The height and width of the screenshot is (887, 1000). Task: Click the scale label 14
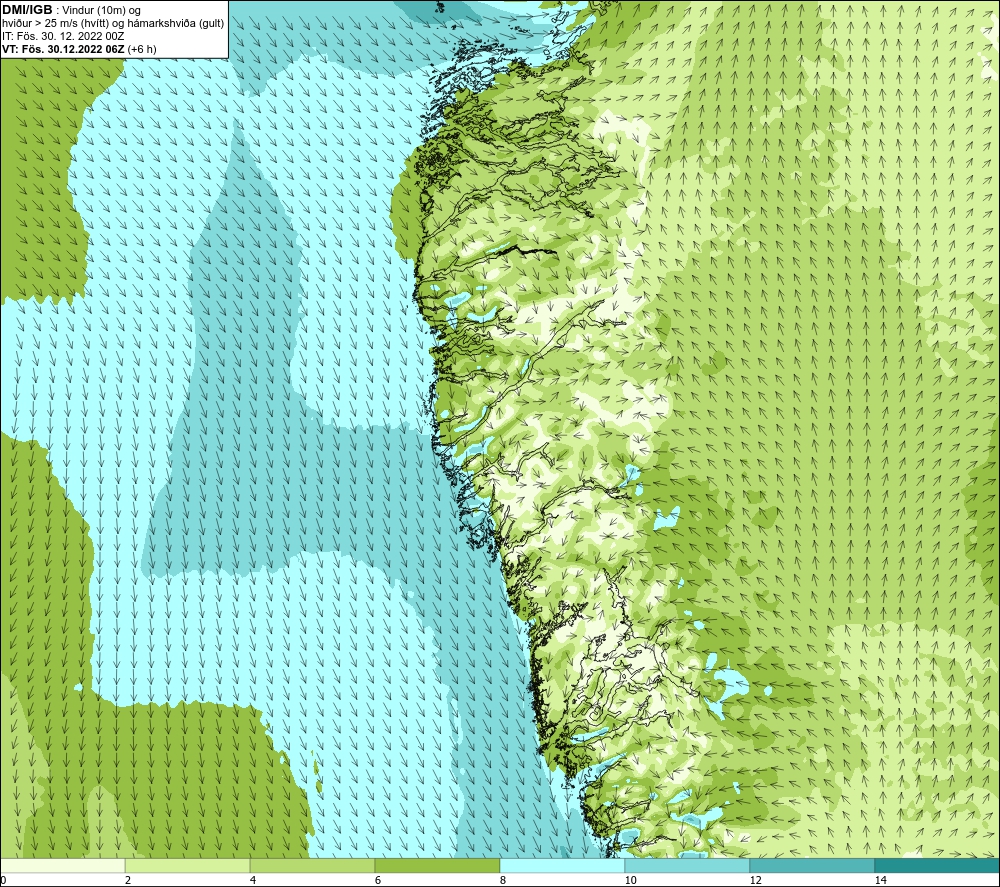click(x=880, y=880)
